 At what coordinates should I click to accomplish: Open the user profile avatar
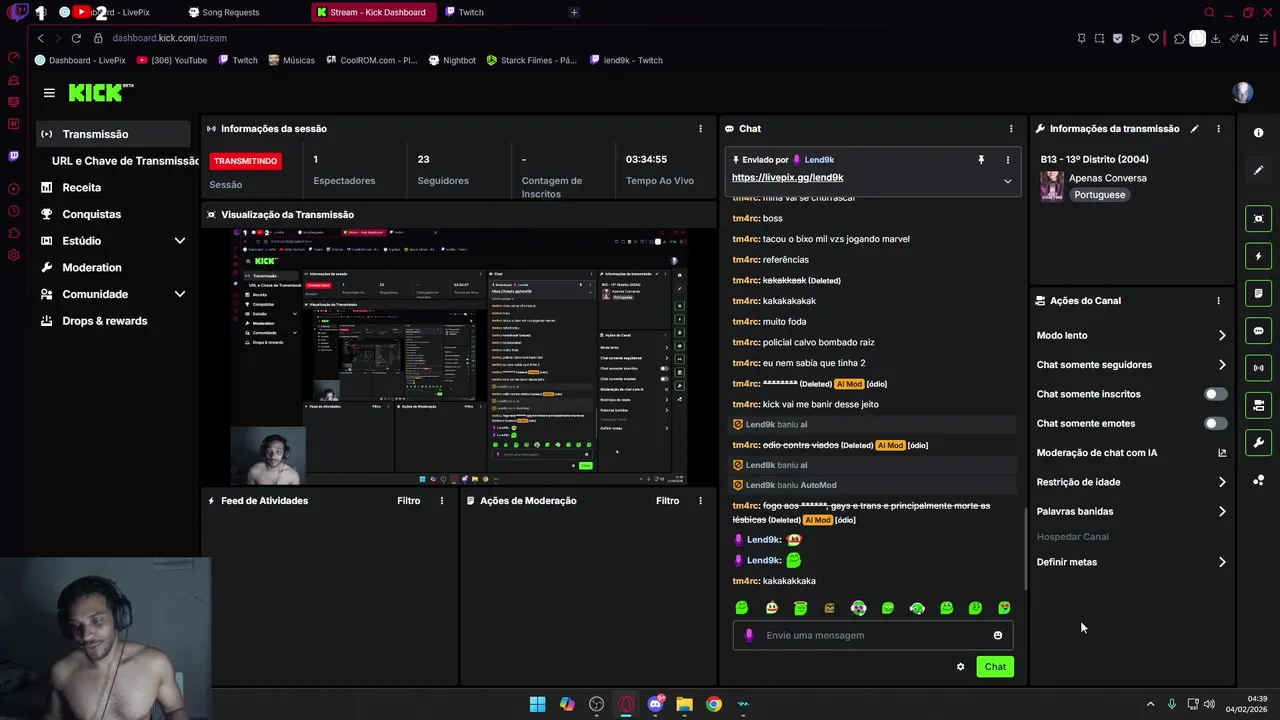(1242, 93)
